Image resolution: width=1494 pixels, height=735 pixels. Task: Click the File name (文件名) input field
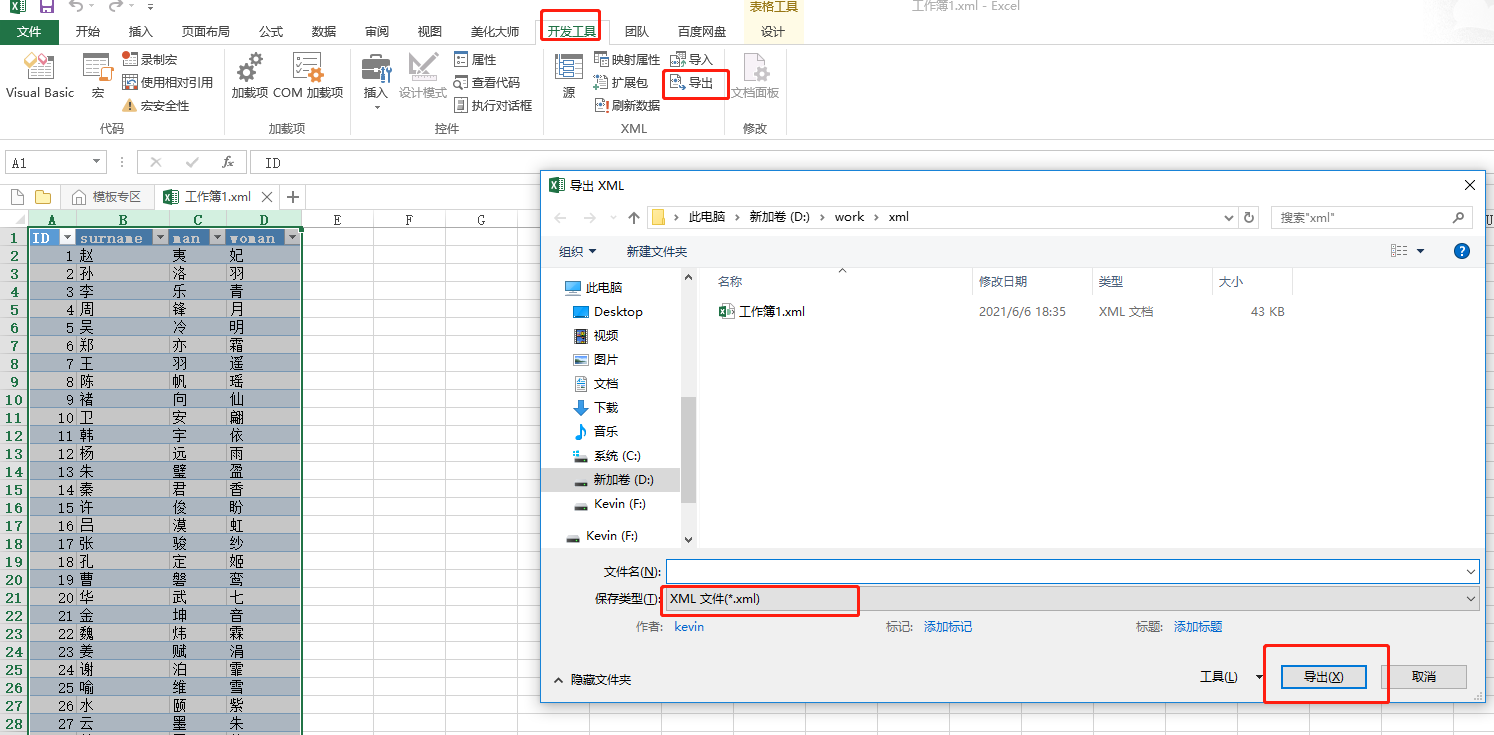coord(1072,571)
